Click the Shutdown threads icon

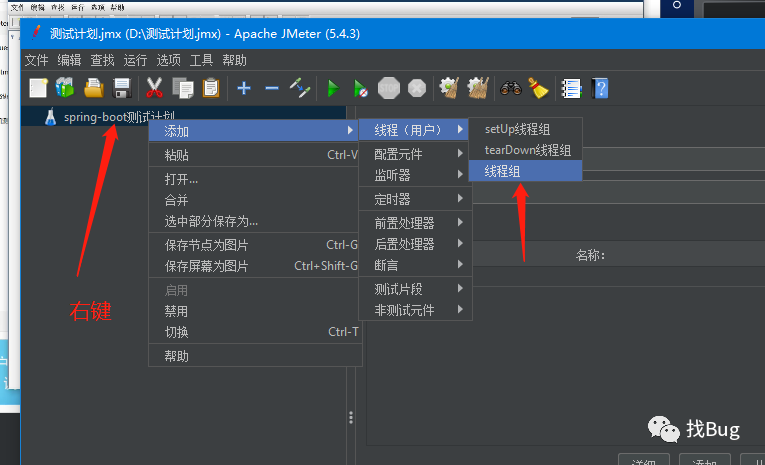417,88
